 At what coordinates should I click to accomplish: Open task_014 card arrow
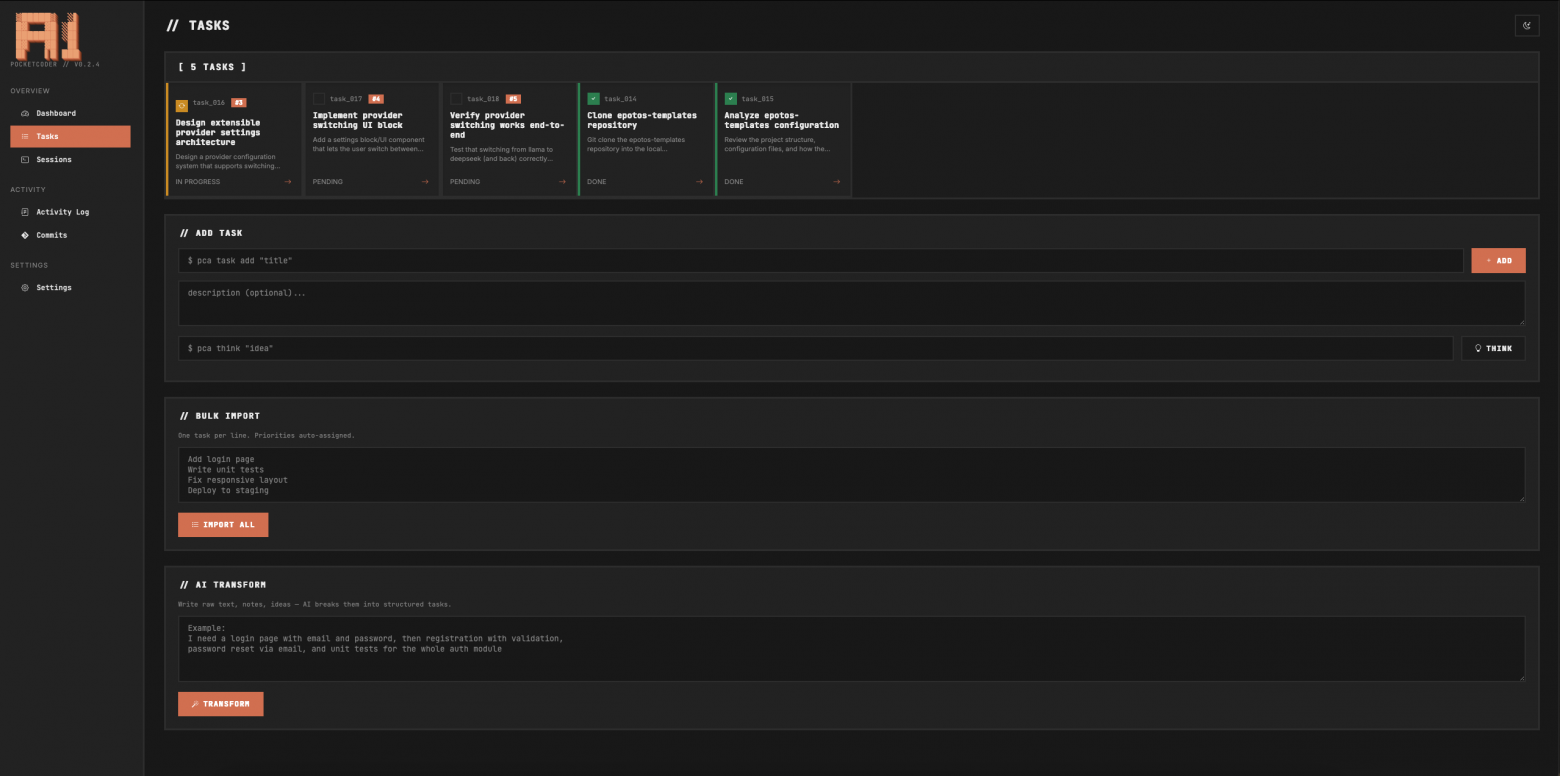pyautogui.click(x=699, y=182)
